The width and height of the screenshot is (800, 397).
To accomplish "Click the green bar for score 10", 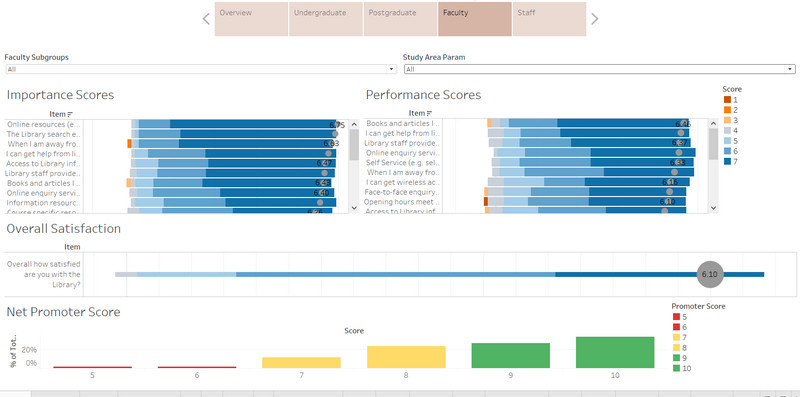I will pyautogui.click(x=615, y=352).
